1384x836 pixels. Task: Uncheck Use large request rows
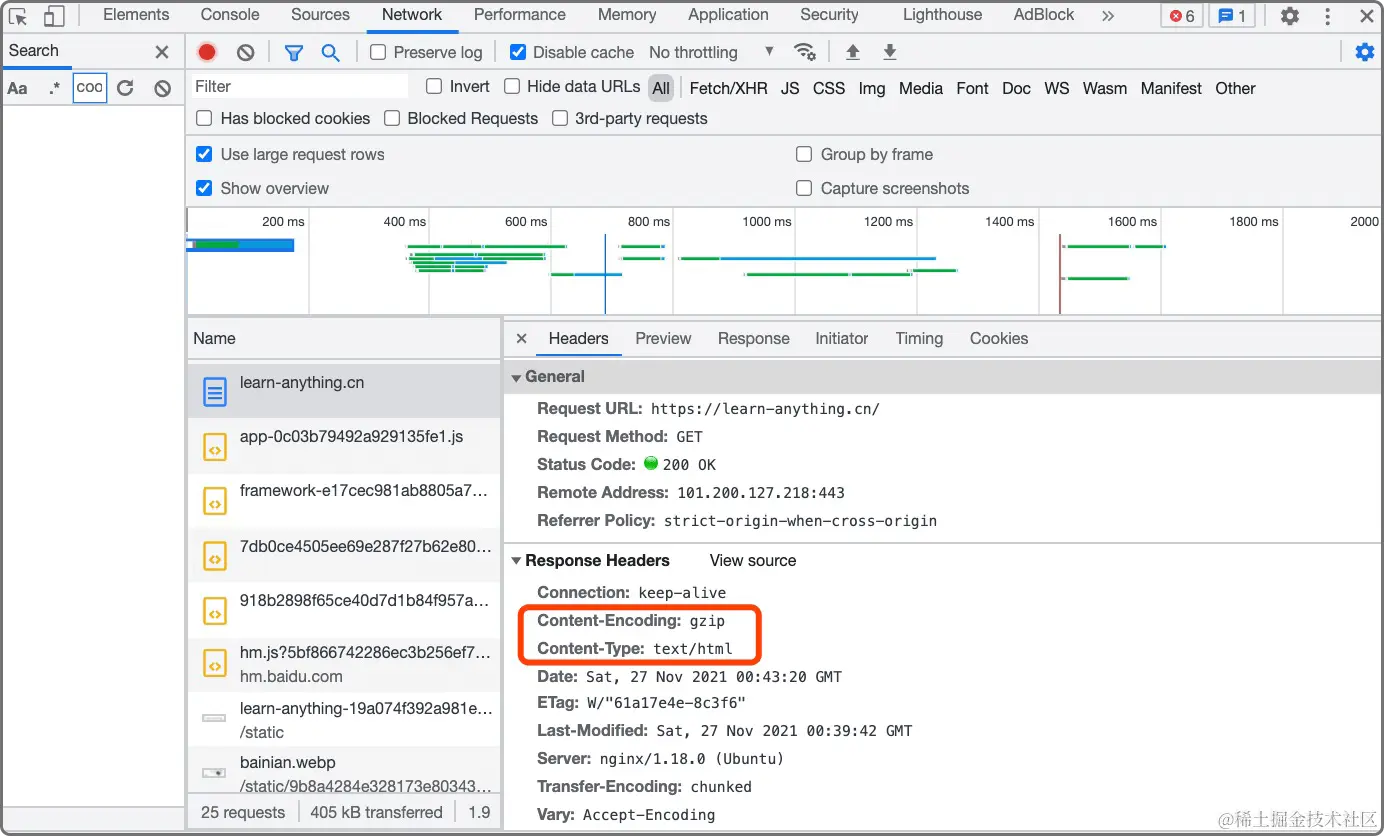[x=204, y=154]
